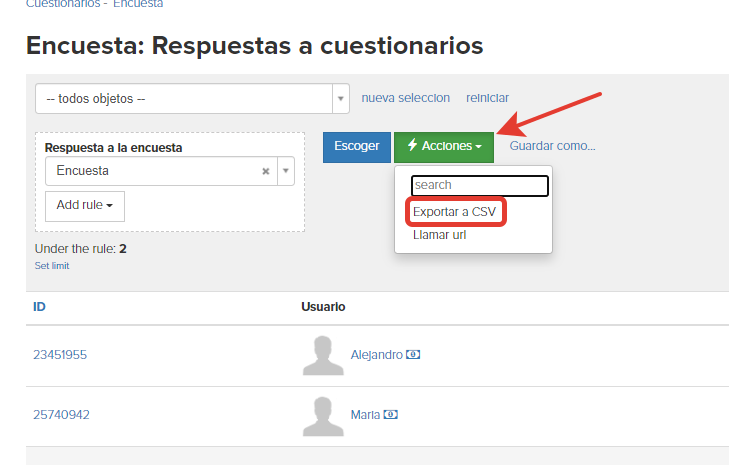This screenshot has width=729, height=465.
Task: Expand the Encuesta dropdown arrow
Action: click(x=286, y=171)
